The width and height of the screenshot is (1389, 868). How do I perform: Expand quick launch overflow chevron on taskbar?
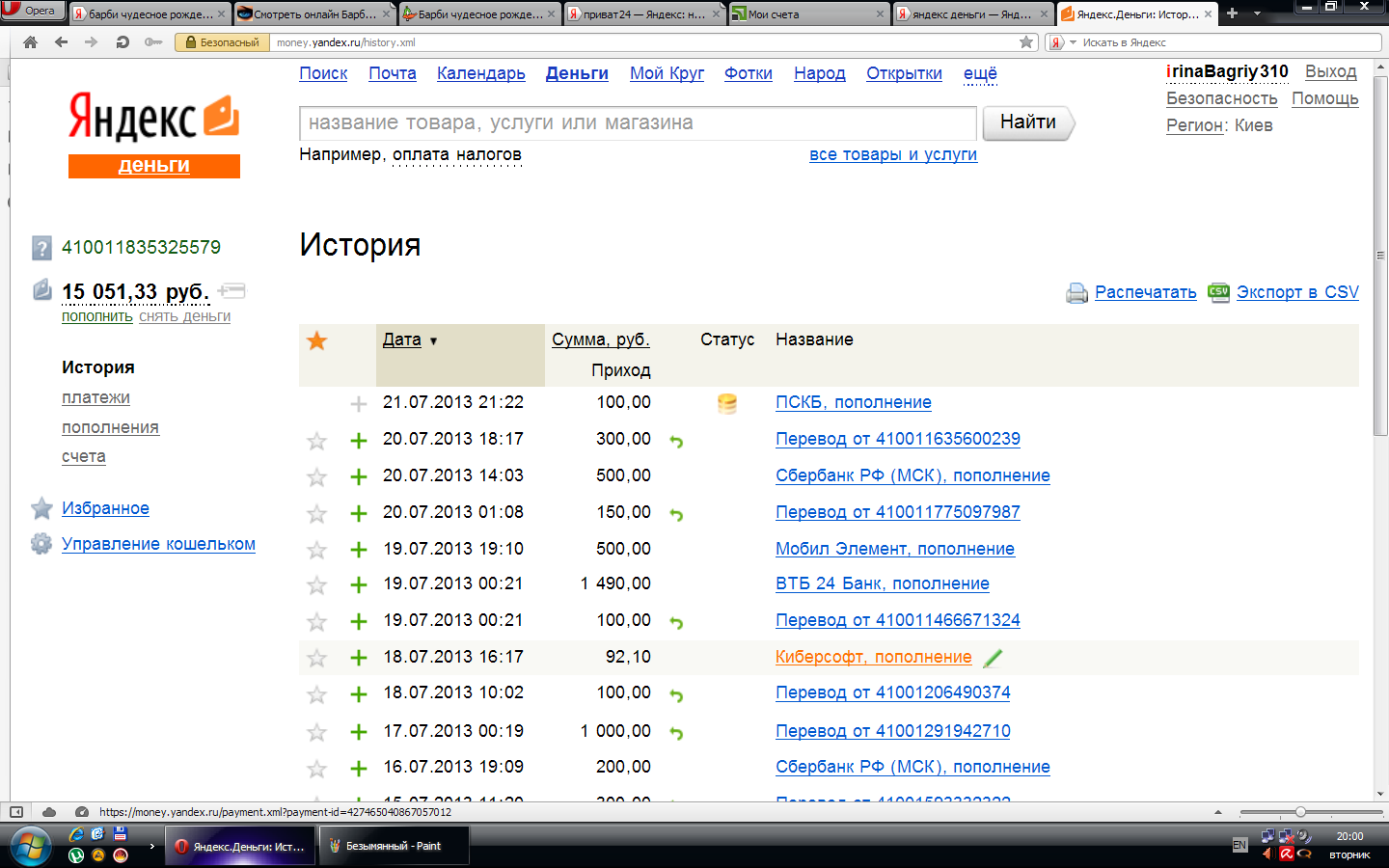[151, 847]
